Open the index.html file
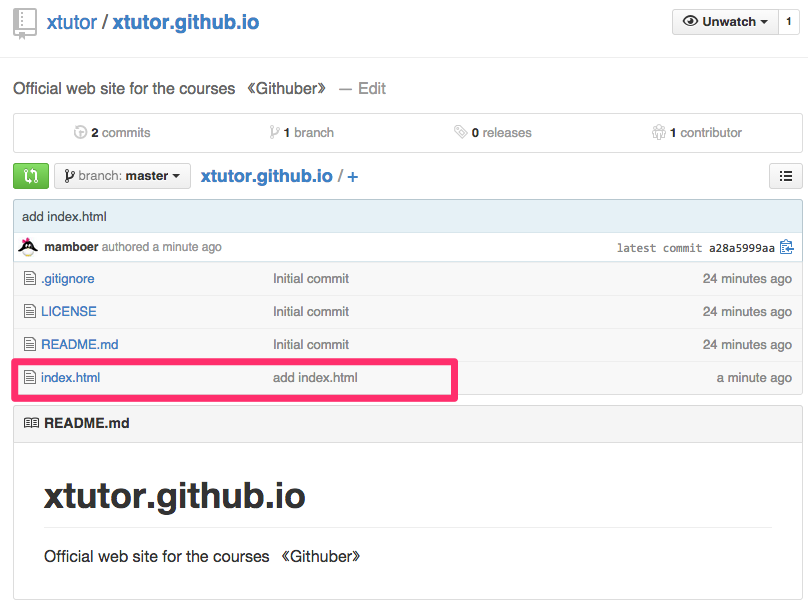Image resolution: width=808 pixels, height=601 pixels. (71, 378)
